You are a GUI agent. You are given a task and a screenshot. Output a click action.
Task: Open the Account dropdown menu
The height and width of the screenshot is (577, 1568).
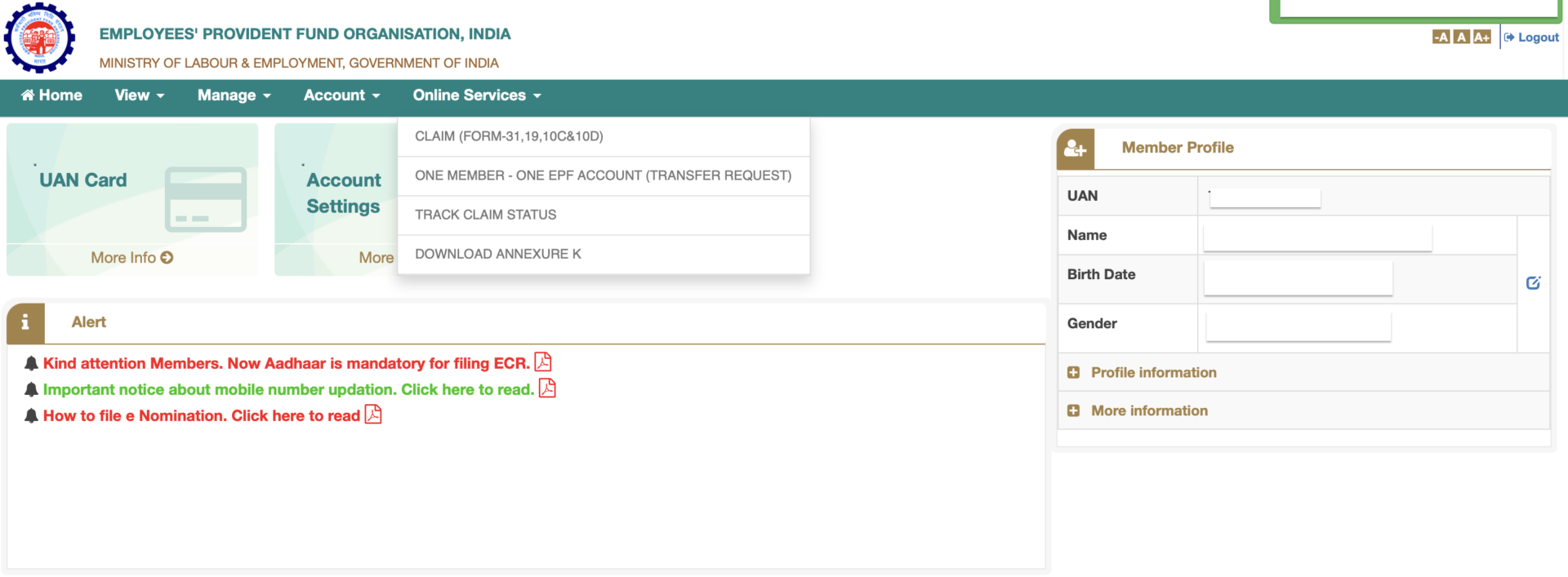341,95
